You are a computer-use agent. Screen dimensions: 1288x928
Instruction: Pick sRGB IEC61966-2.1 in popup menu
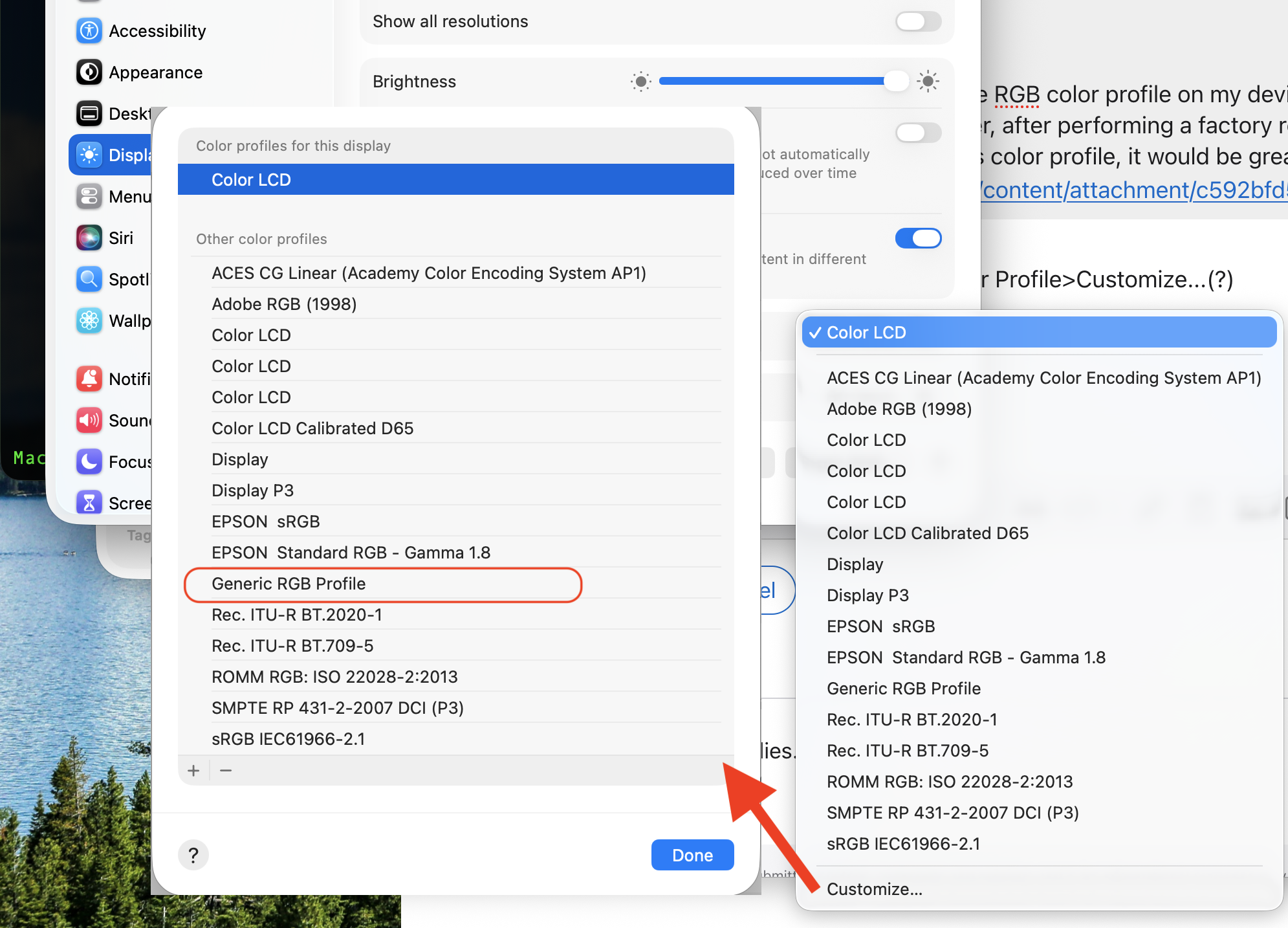point(903,843)
